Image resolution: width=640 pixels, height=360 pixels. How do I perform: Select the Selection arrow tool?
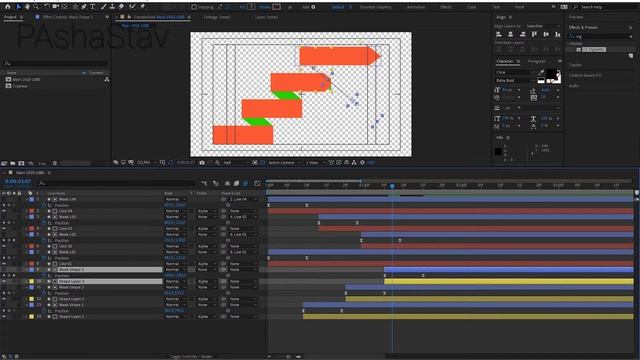tap(18, 7)
